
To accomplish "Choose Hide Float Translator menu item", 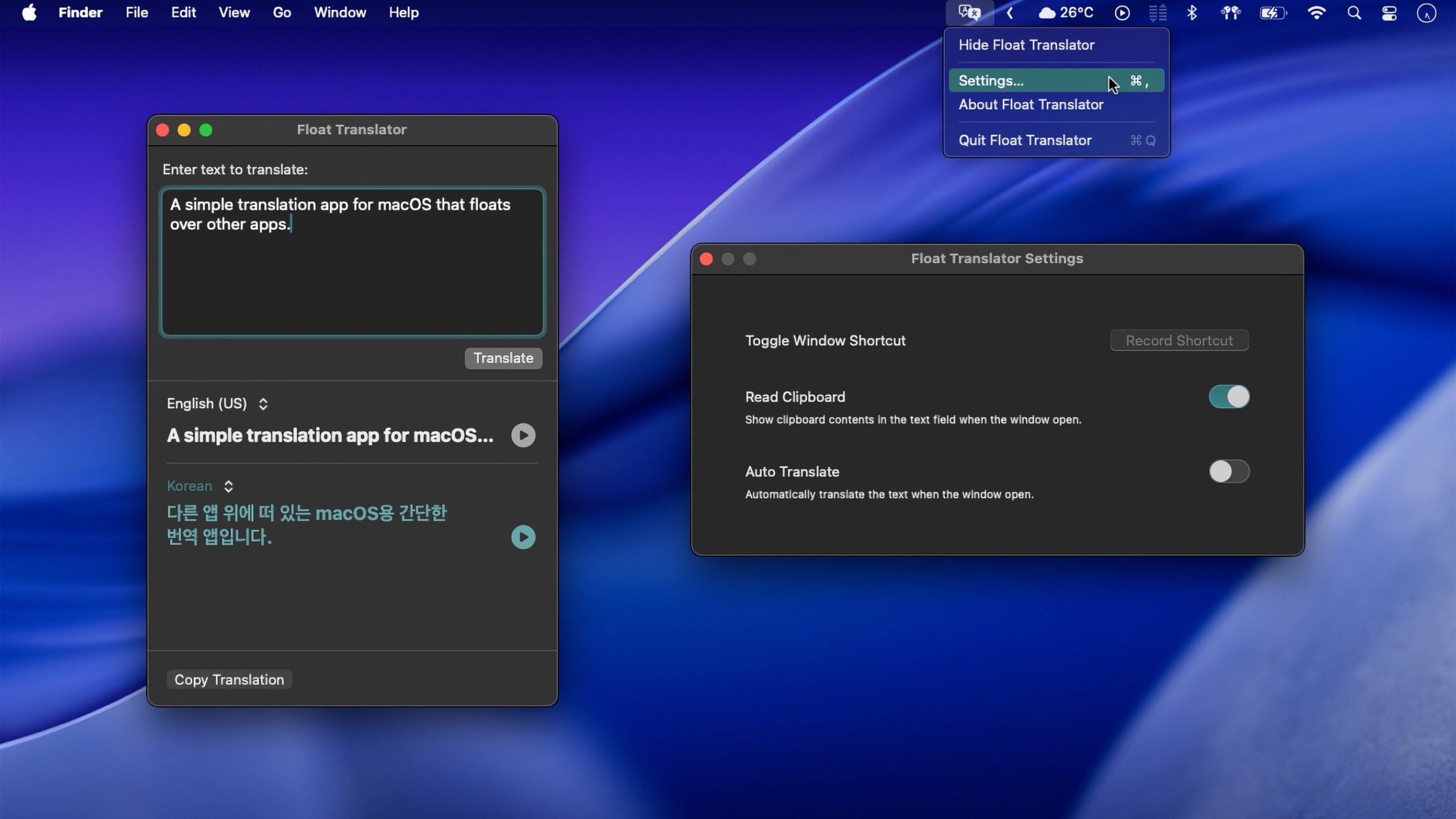I will tap(1026, 45).
